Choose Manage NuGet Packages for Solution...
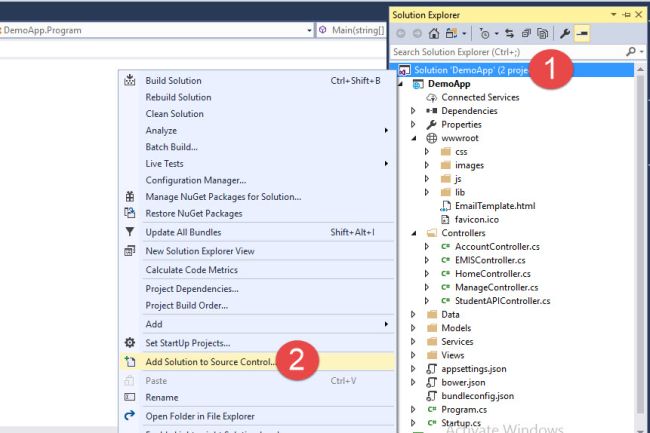 point(257,197)
